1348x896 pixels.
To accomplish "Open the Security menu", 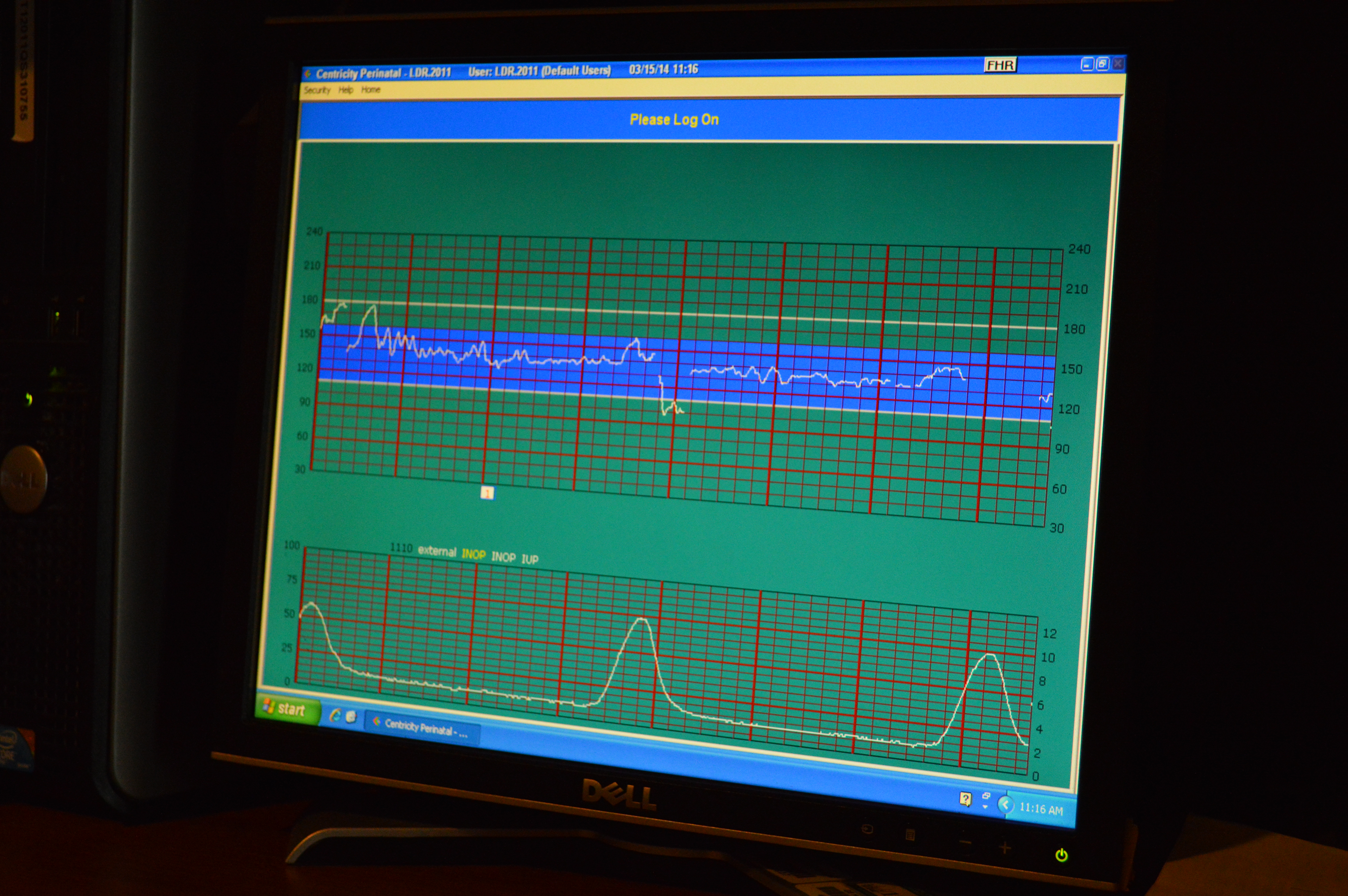I will tap(317, 90).
